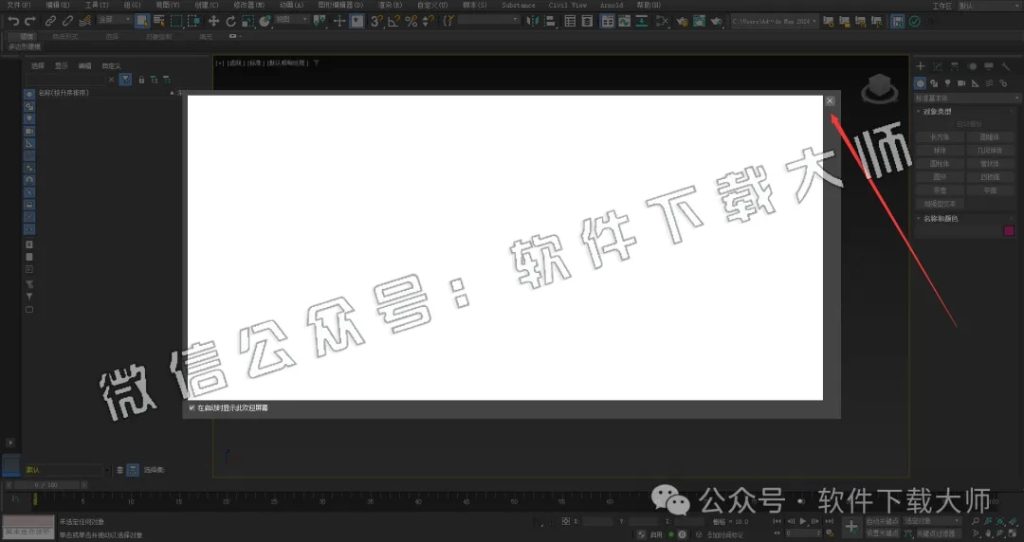1024x542 pixels.
Task: Click the Go to Start button
Action: [x=776, y=521]
